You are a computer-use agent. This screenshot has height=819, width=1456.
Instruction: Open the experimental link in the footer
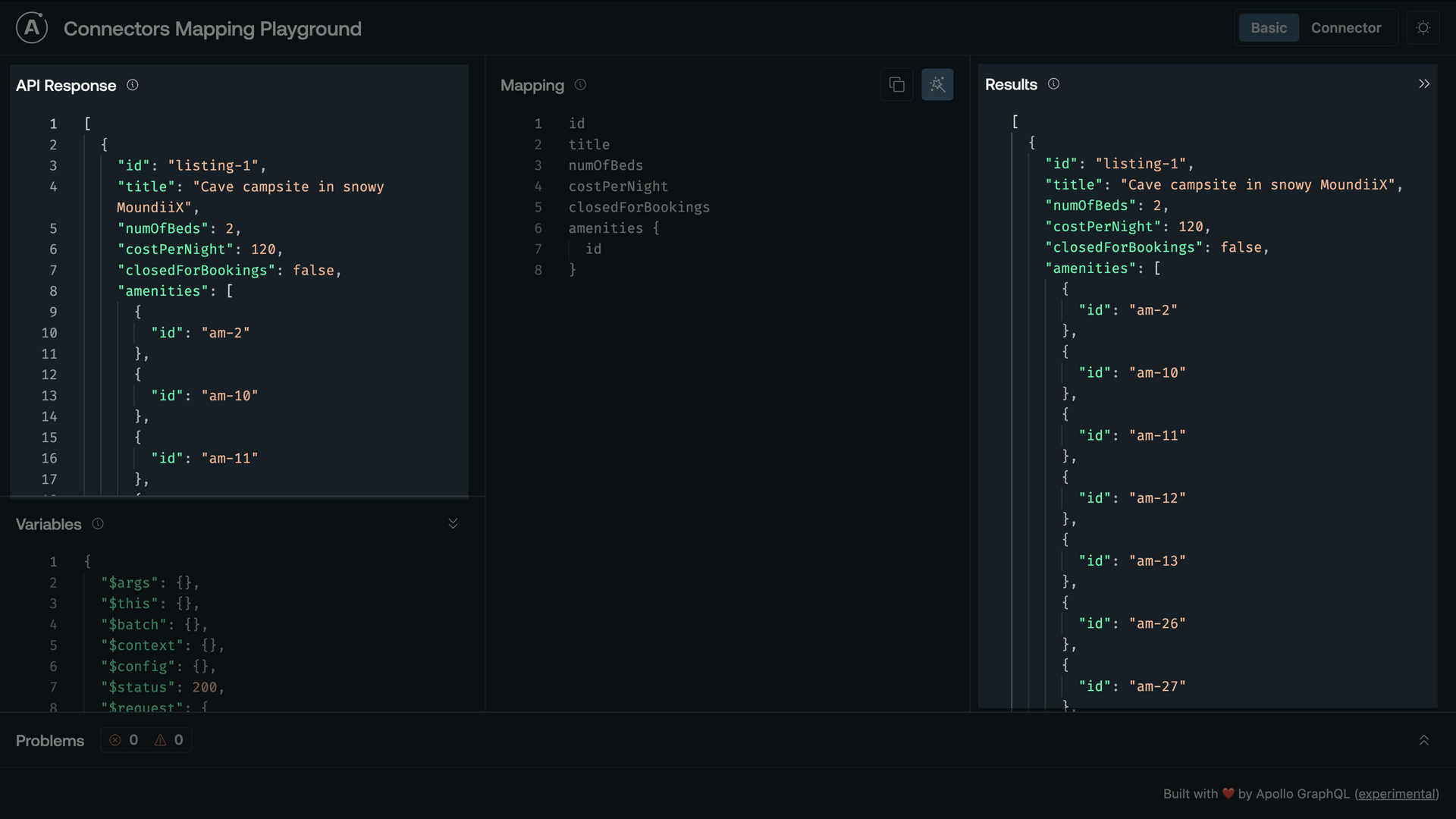pyautogui.click(x=1397, y=793)
